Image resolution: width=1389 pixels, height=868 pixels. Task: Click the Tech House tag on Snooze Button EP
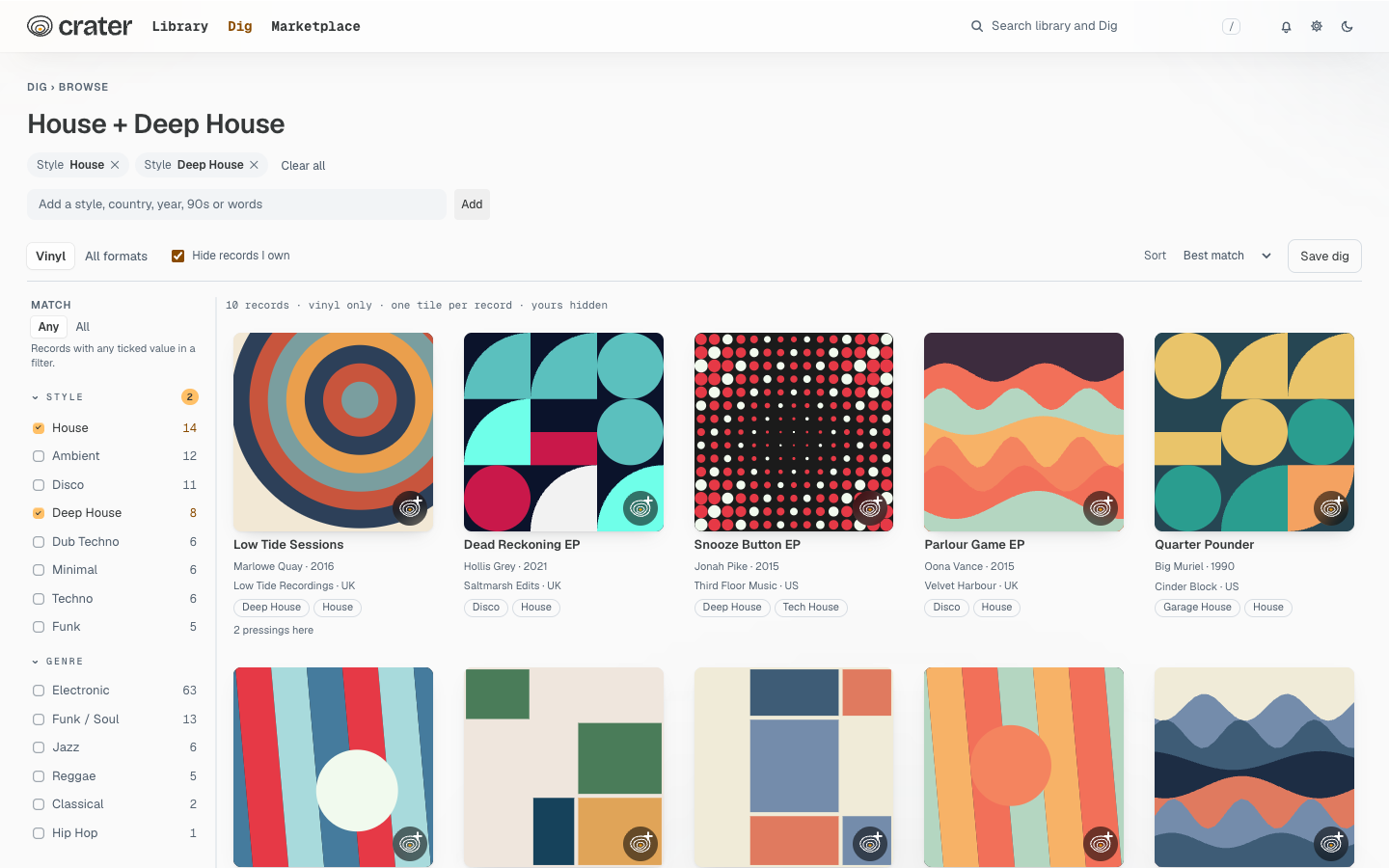tap(811, 608)
